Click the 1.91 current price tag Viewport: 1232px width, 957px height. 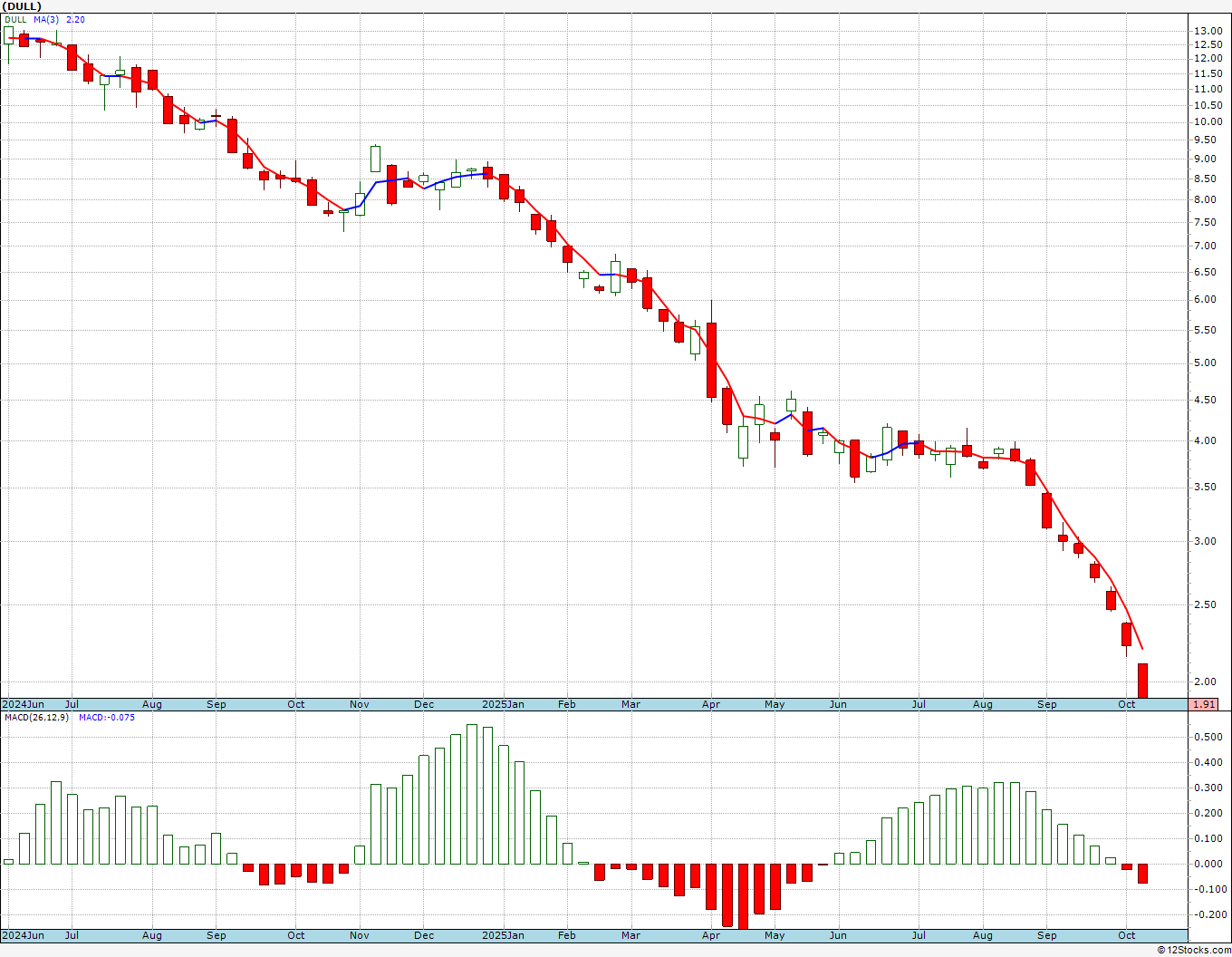click(1204, 704)
